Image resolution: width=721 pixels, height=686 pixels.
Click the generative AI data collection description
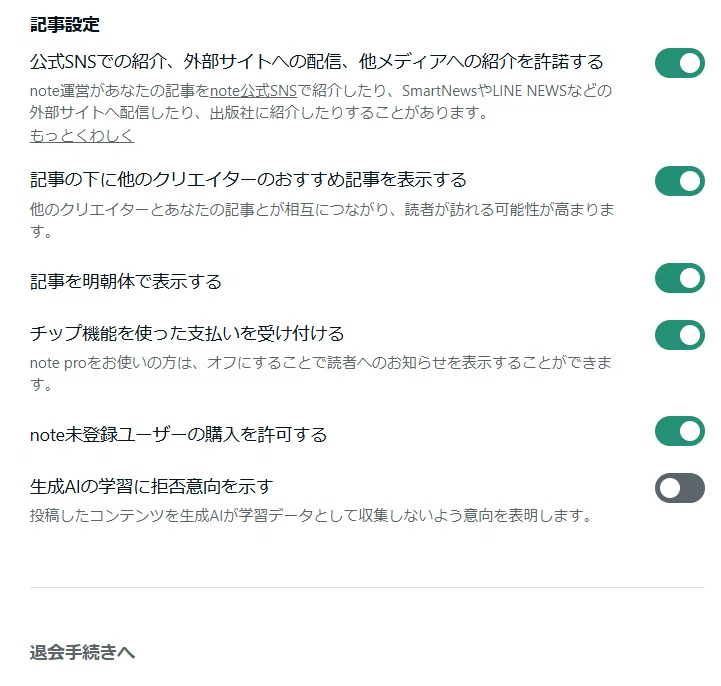[x=311, y=515]
